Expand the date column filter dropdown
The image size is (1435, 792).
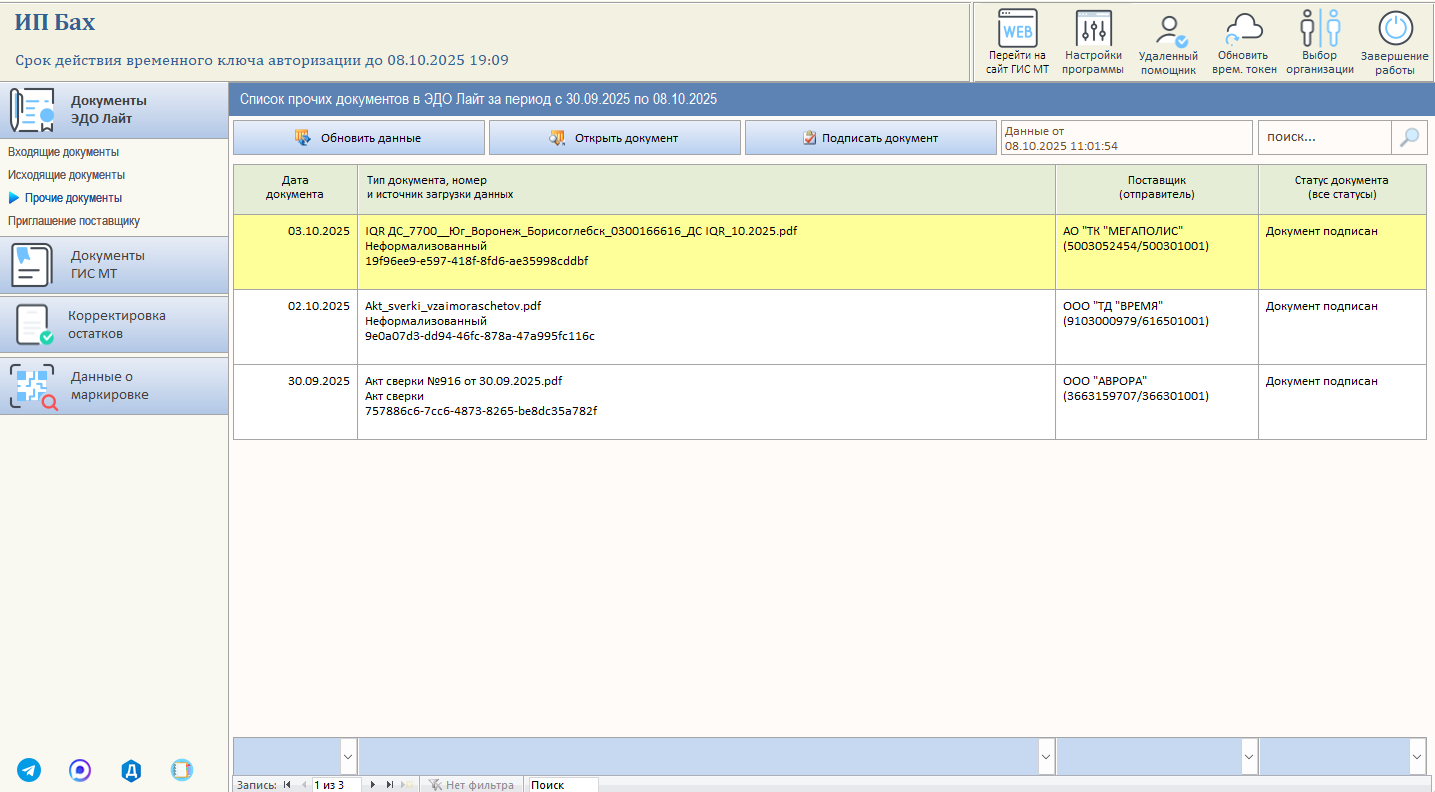tap(348, 756)
